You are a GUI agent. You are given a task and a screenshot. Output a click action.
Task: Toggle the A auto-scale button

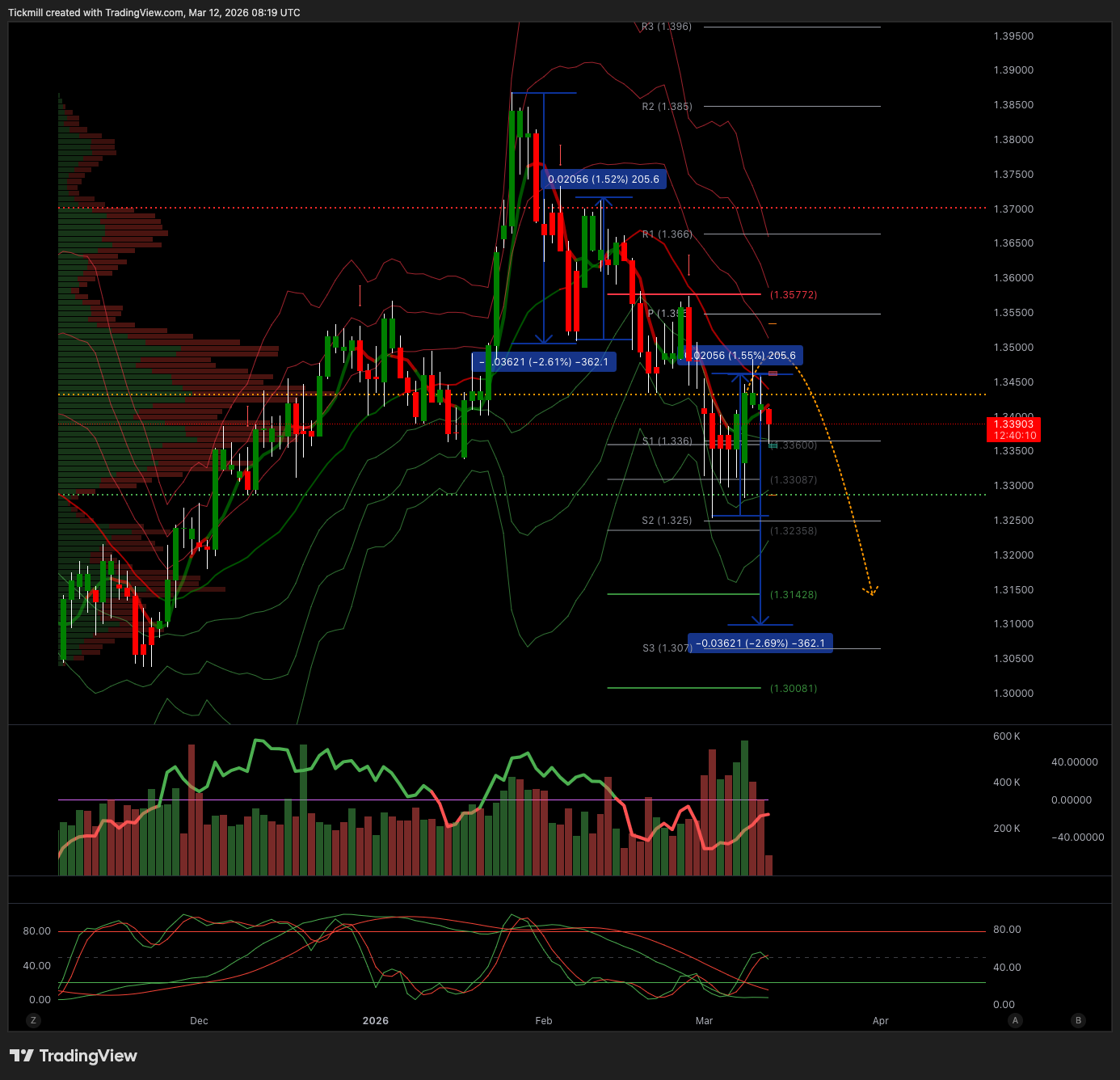pos(1015,1020)
